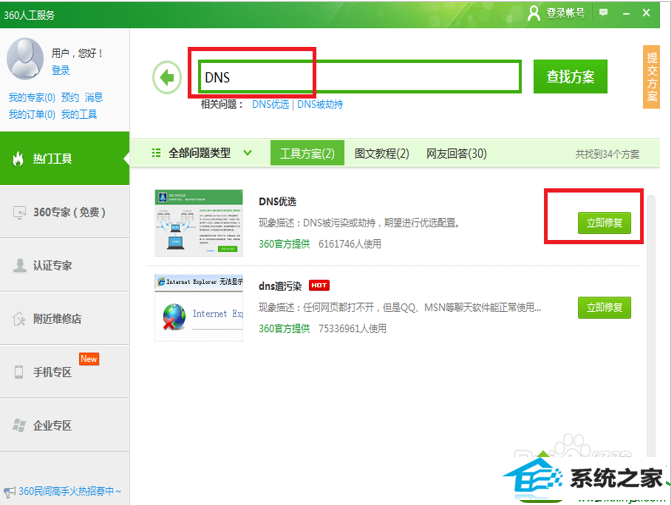Click the dns遭污染 result title

pos(280,286)
